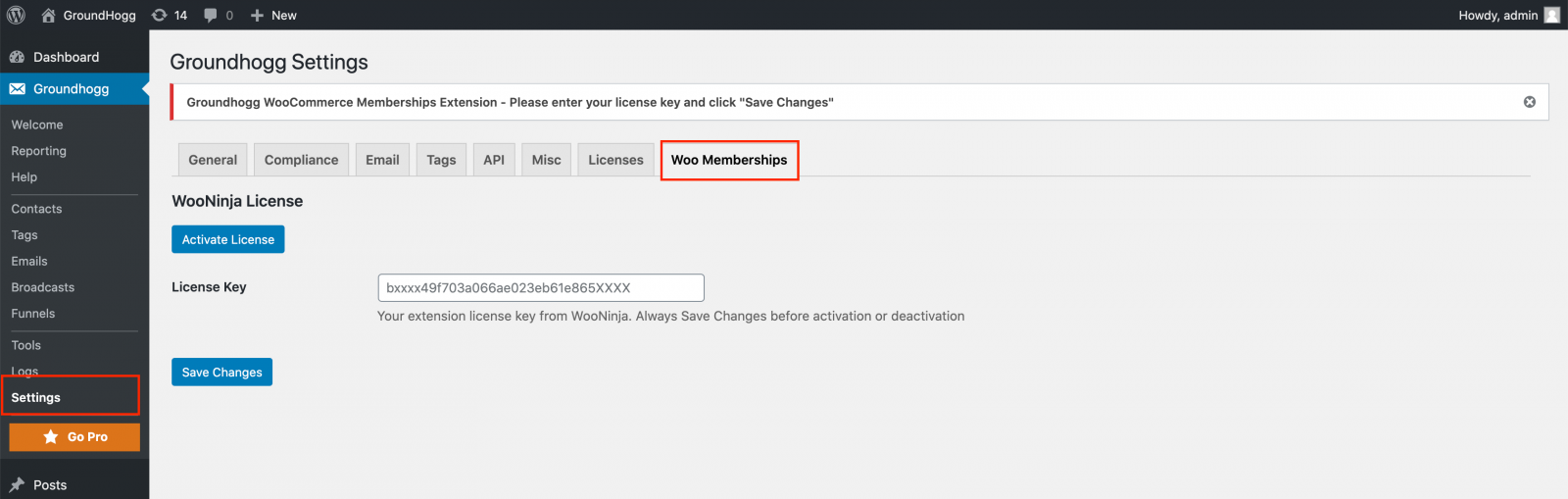
Task: View the 14 pending updates
Action: pos(170,15)
